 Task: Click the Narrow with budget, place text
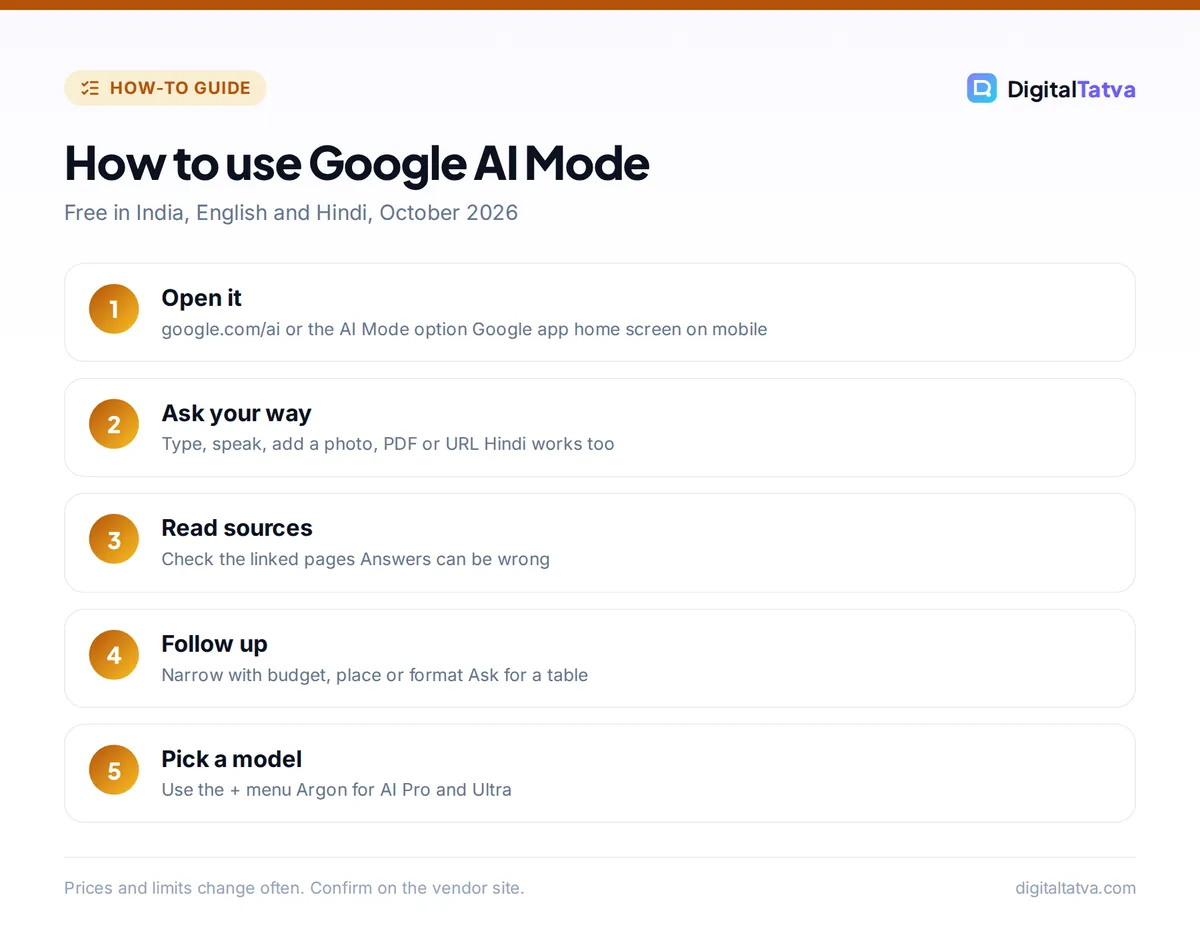click(x=374, y=675)
